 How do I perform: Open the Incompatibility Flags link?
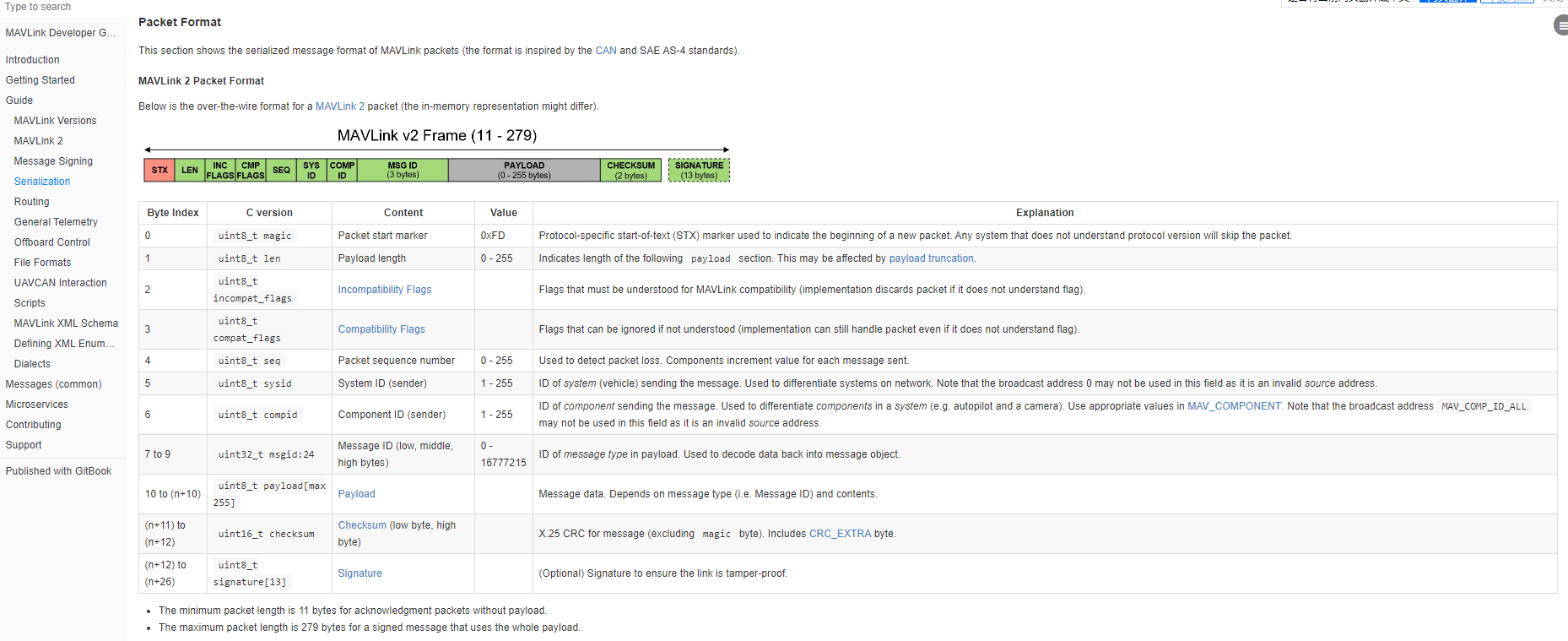coord(385,290)
